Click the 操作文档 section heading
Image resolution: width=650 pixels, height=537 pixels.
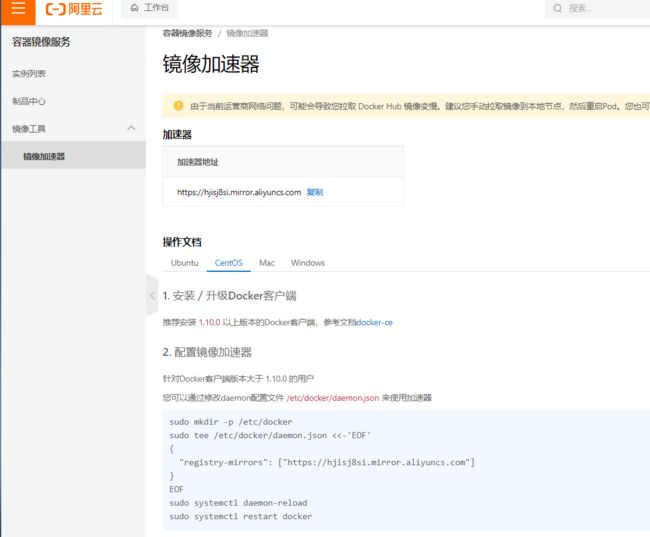click(x=182, y=242)
